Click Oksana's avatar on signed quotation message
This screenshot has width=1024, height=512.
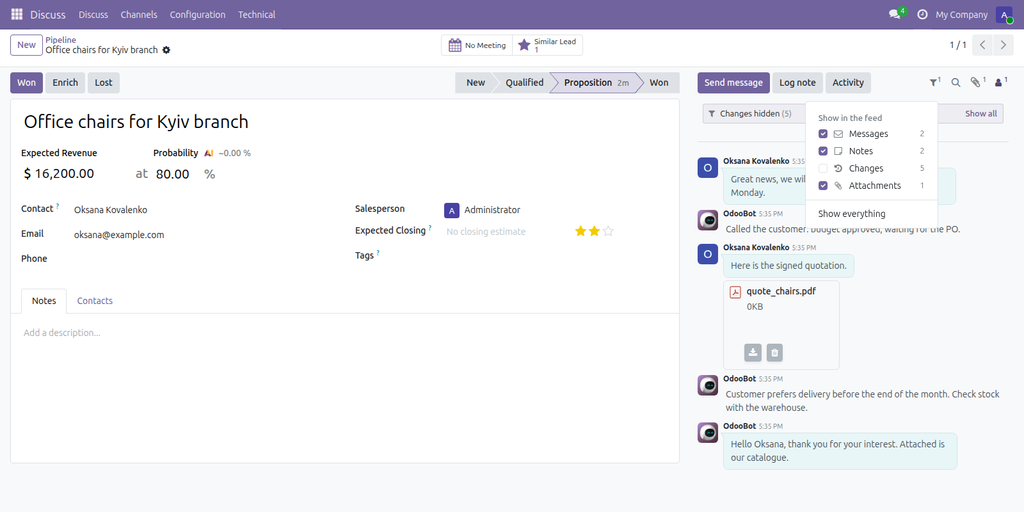click(708, 254)
